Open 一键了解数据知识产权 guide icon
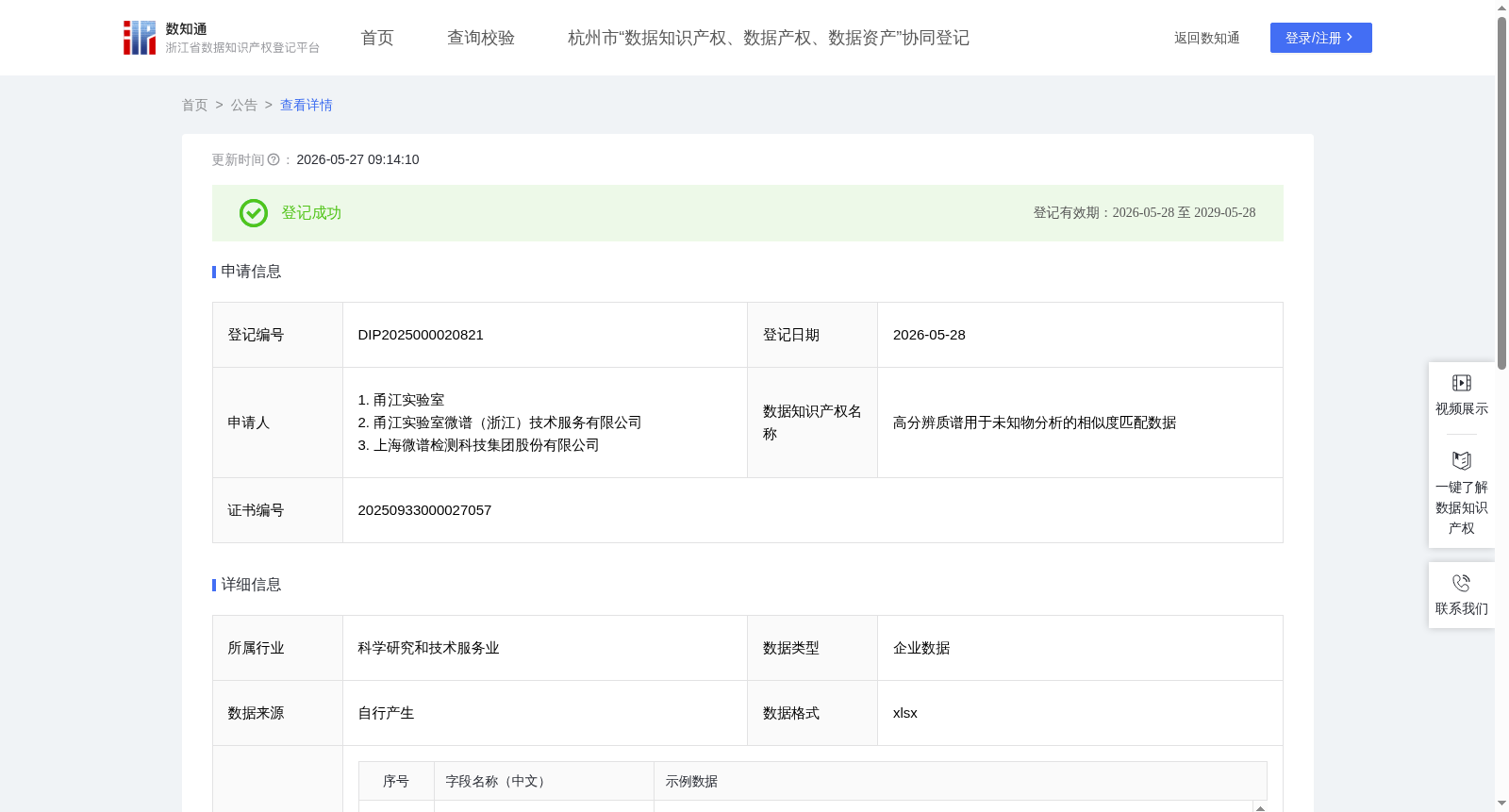1509x812 pixels. pos(1462,460)
